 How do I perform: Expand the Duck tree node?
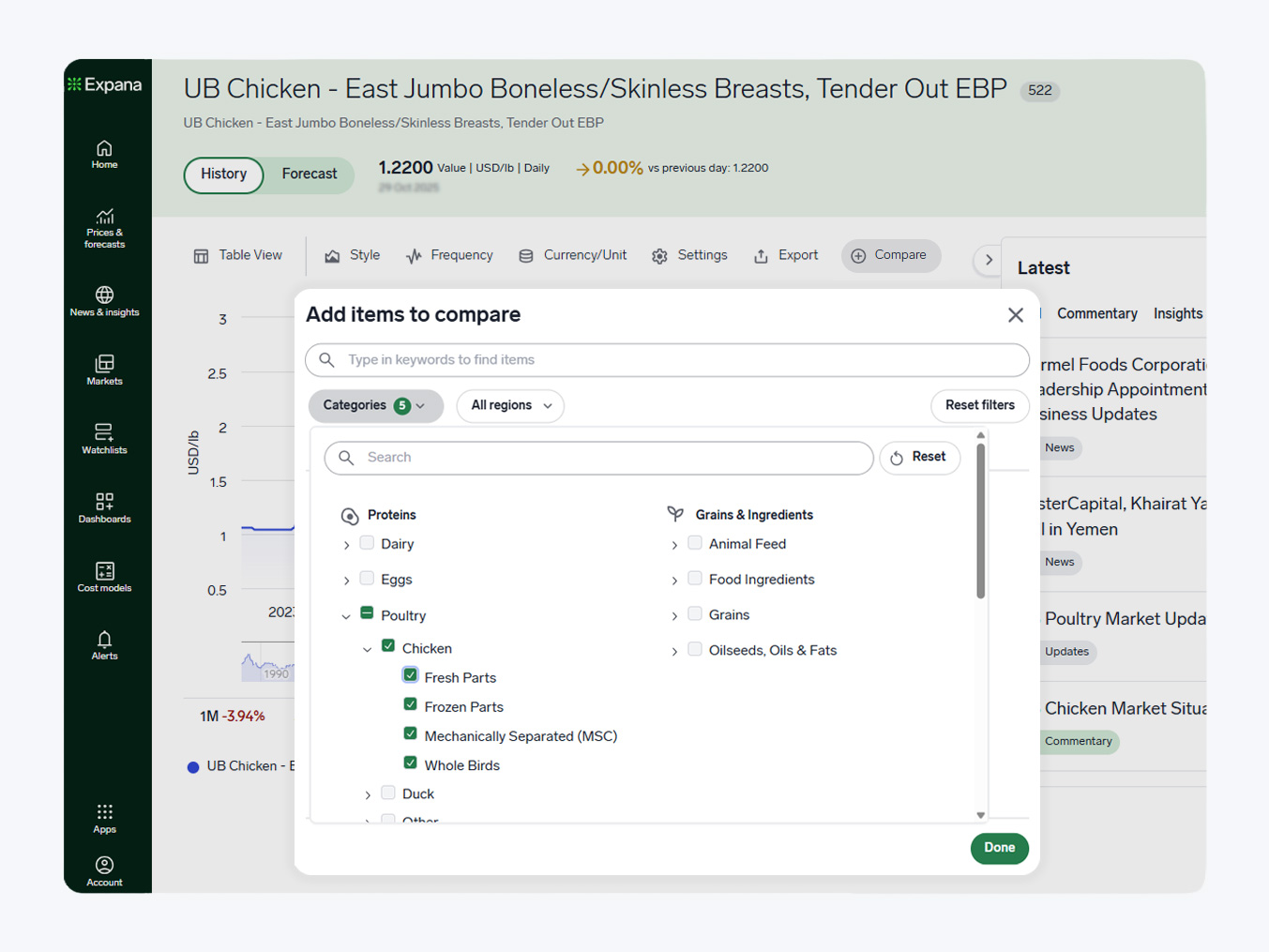pos(368,795)
